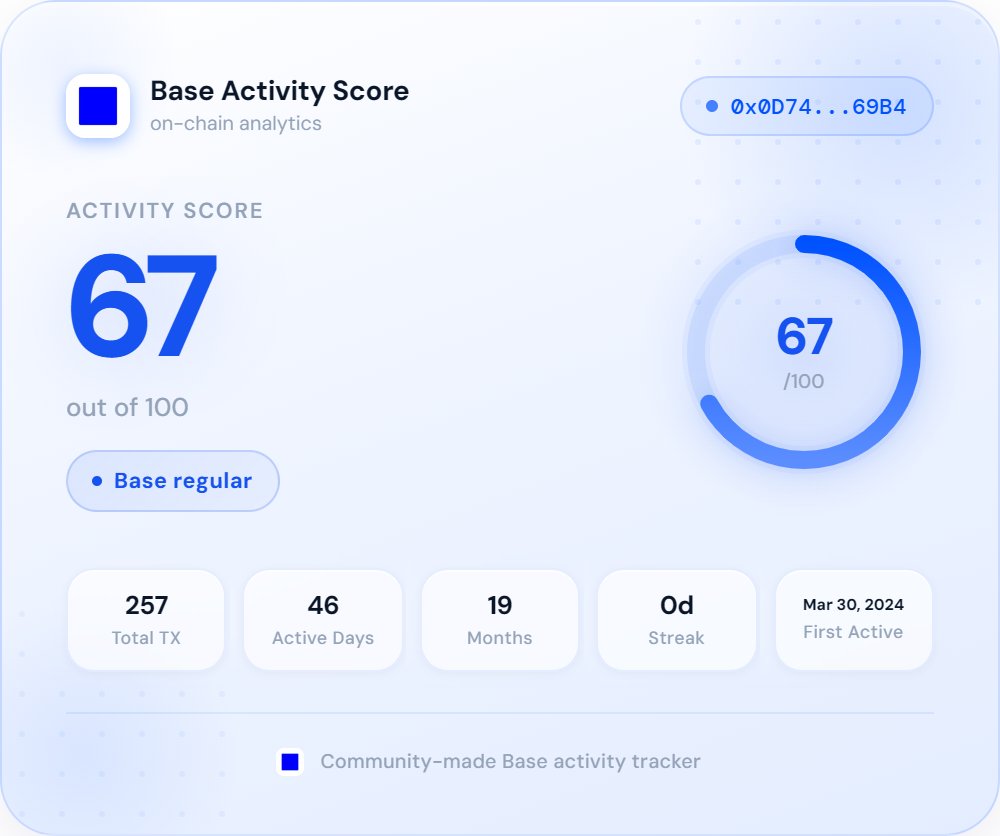Viewport: 1000px width, 836px height.
Task: Click the Base regular badge
Action: (173, 481)
